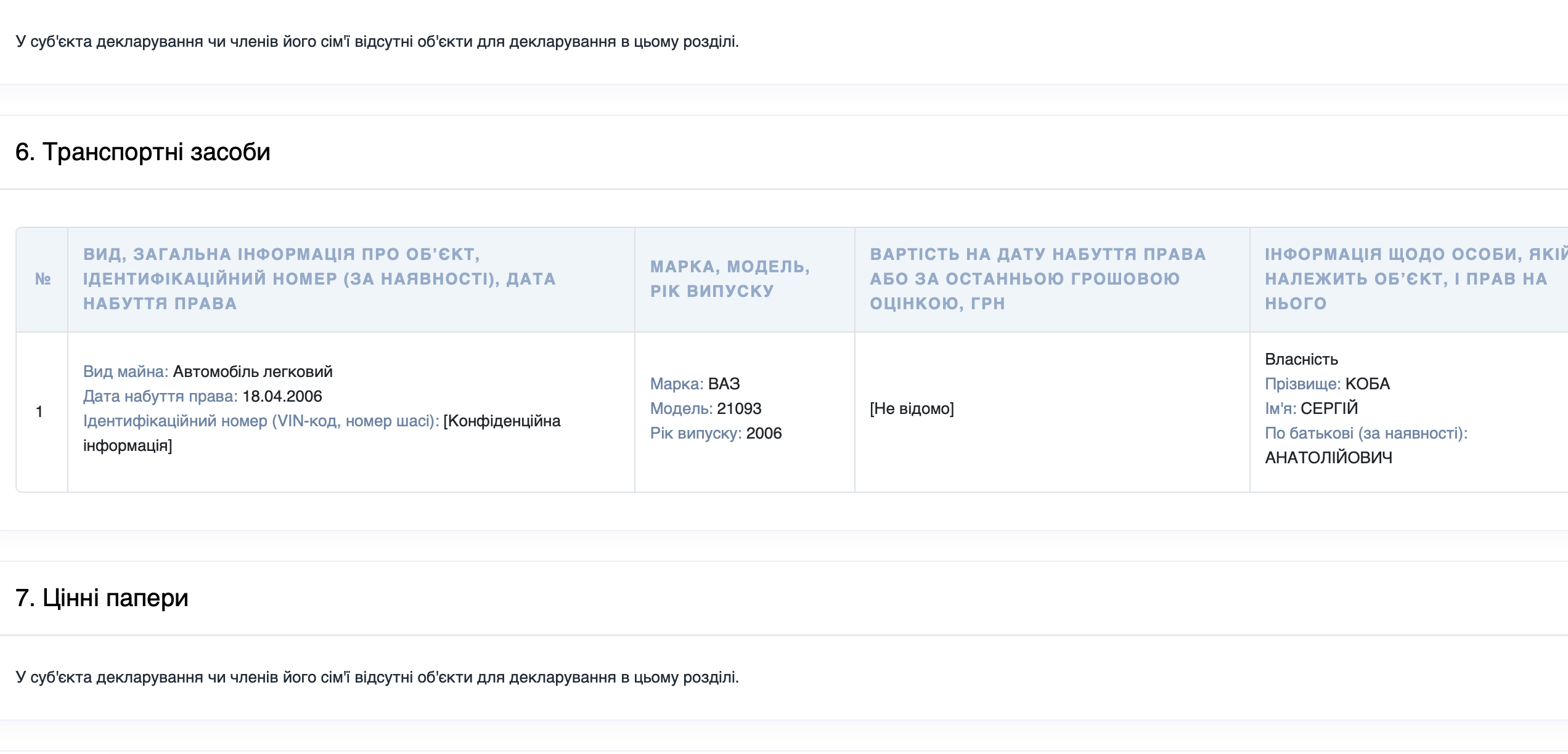Click the "[Не відомо]" value cell
Screen dimensions: 1568x754
click(912, 408)
